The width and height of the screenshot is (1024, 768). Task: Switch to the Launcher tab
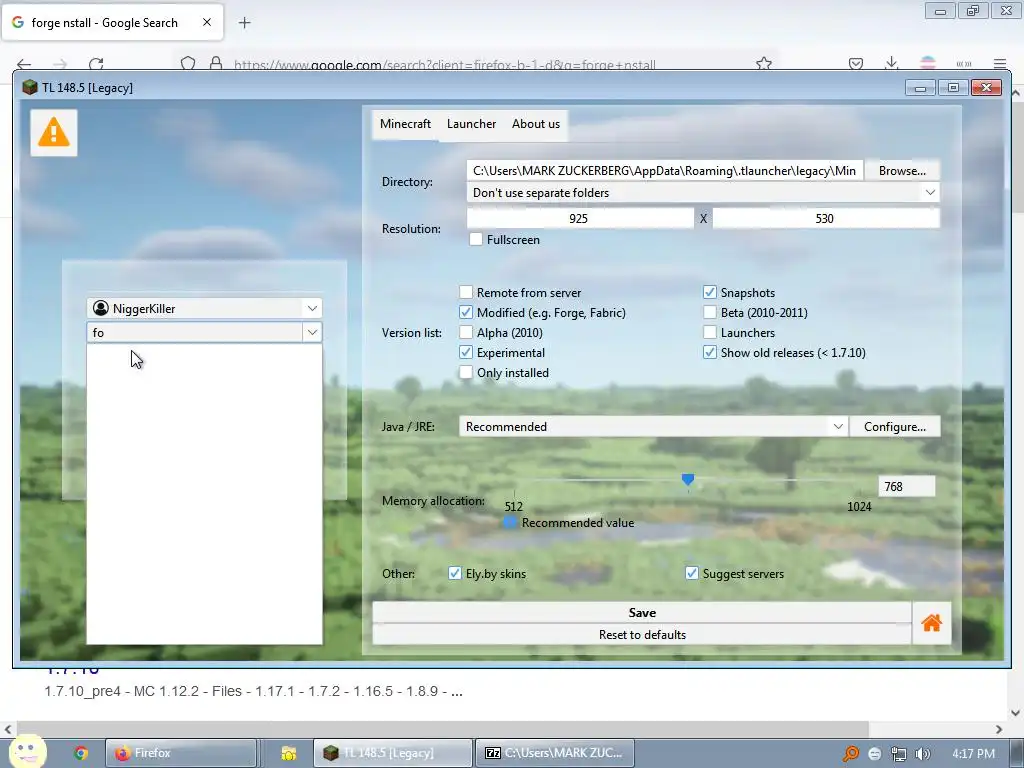(472, 124)
